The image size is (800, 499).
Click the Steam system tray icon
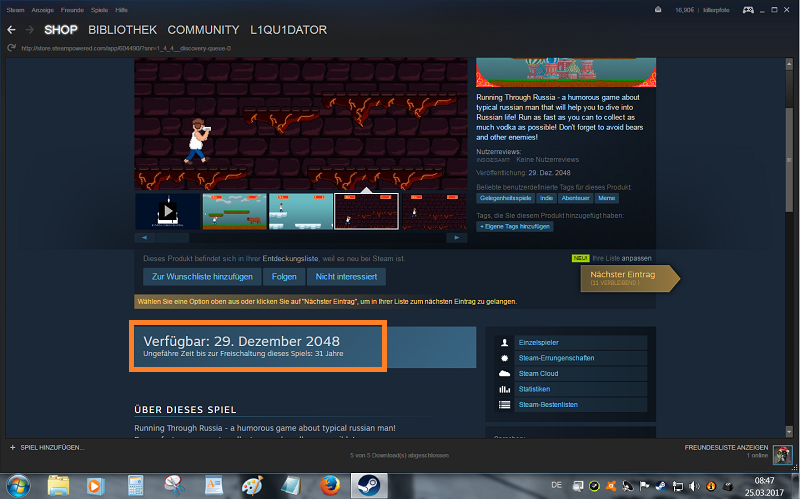[660, 486]
